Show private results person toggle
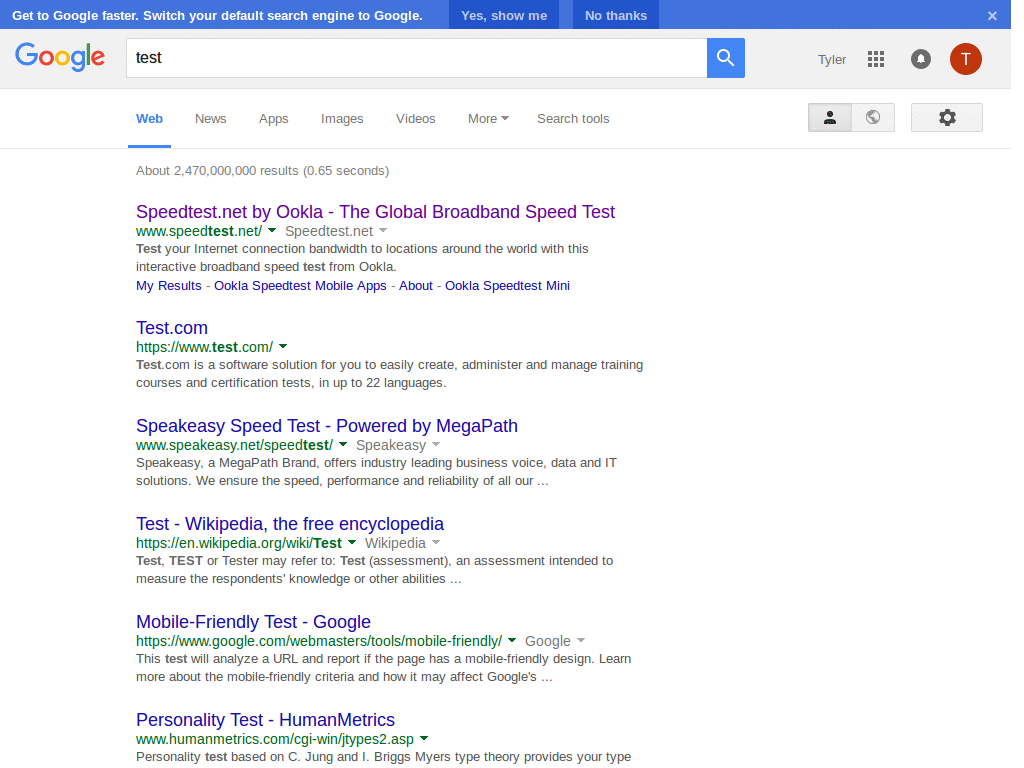Screen dimensions: 1024x768 (x=830, y=118)
